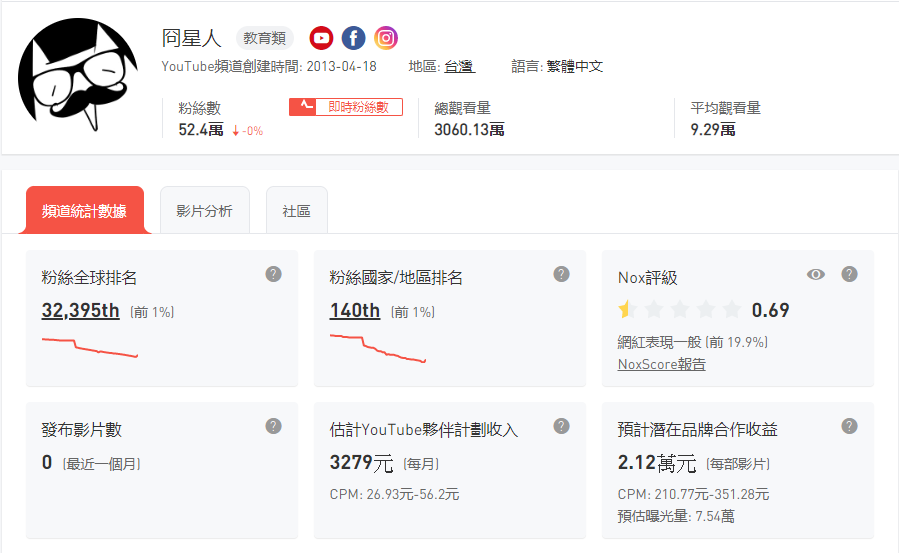The height and width of the screenshot is (553, 899).
Task: Click the Nox score 0.69
Action: (771, 311)
